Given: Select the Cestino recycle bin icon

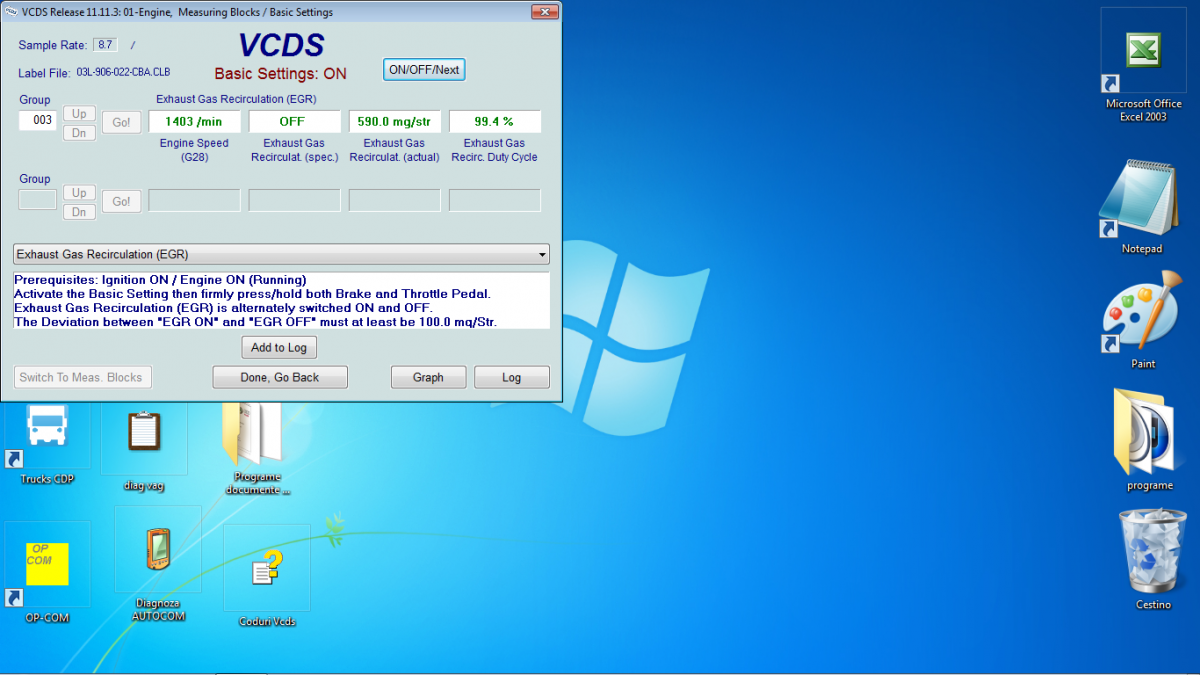Looking at the screenshot, I should point(1152,559).
